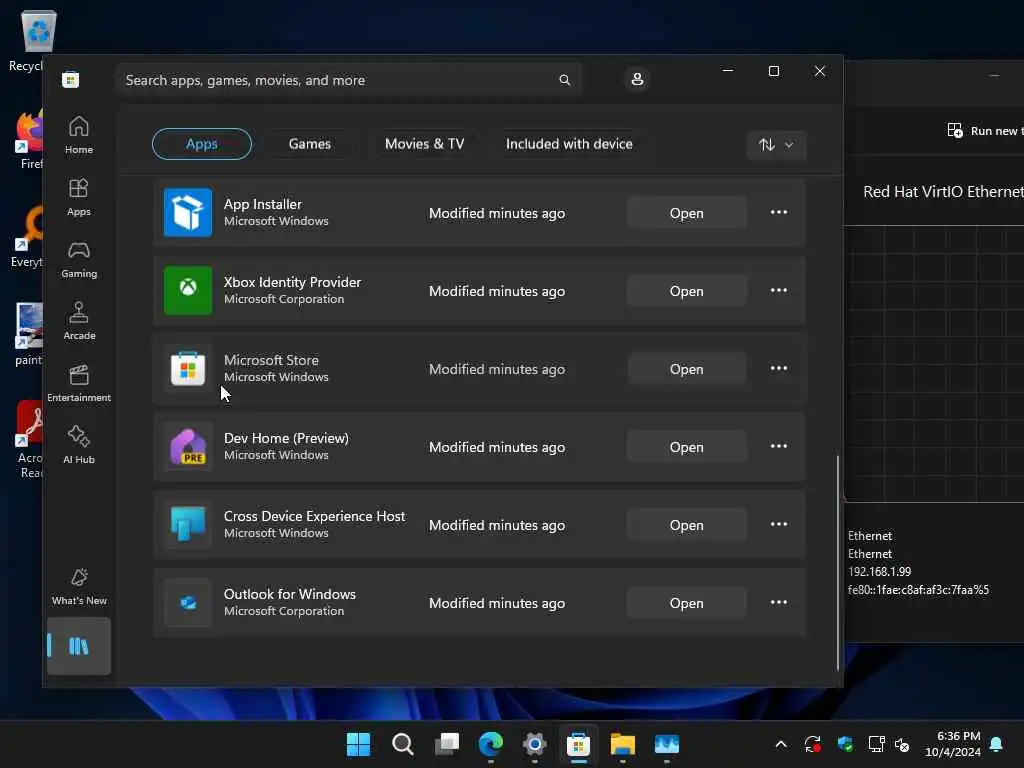Viewport: 1024px width, 768px height.
Task: Open more options for Microsoft Store row
Action: [x=778, y=368]
